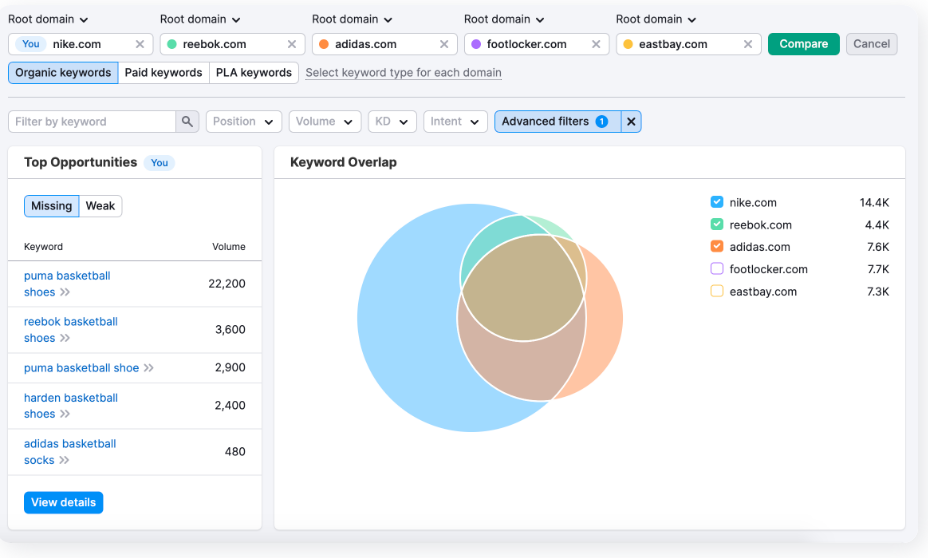Clear the footlocker.com domain field

click(596, 44)
